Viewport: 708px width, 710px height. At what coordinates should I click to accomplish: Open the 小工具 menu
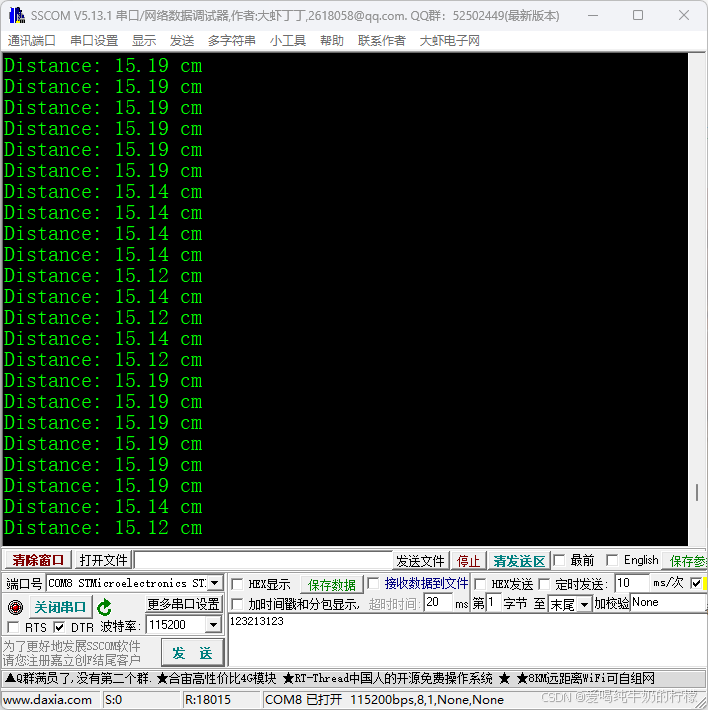coord(288,41)
